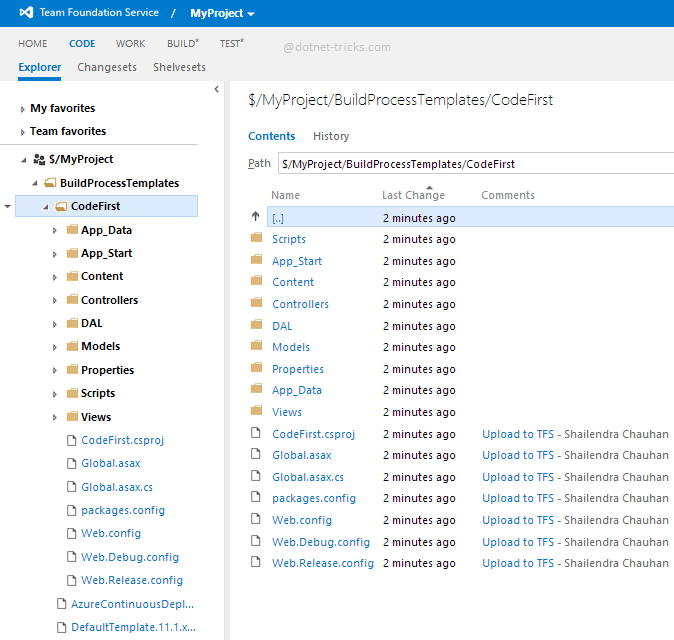Viewport: 674px width, 640px height.
Task: Click the Web.config file icon in contents list
Action: point(256,520)
